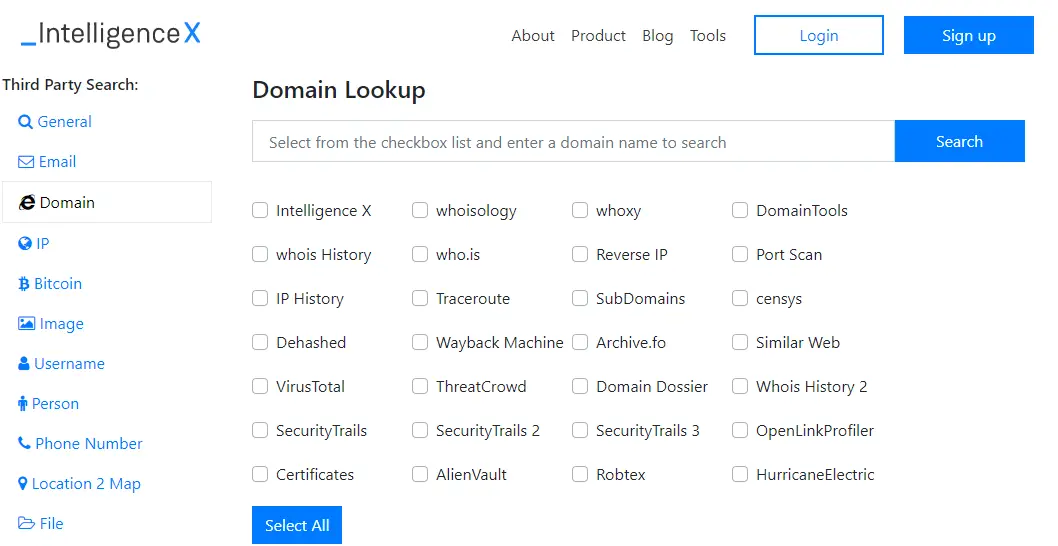The width and height of the screenshot is (1058, 546).
Task: Click the map pin icon for Location
Action: click(23, 484)
